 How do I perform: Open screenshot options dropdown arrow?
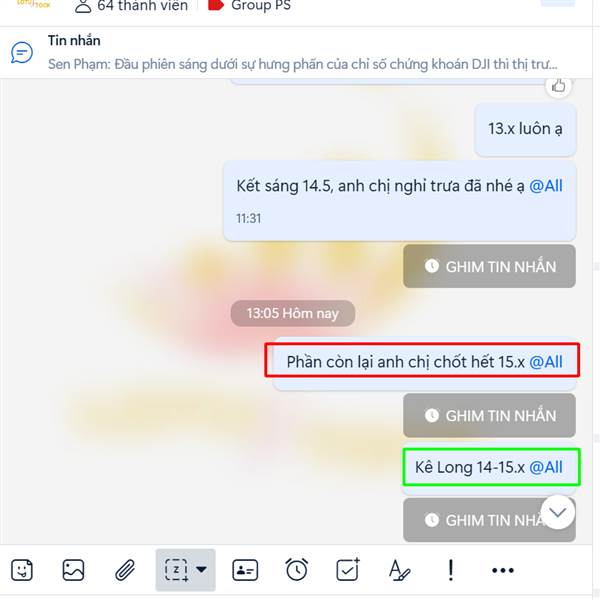coord(202,569)
